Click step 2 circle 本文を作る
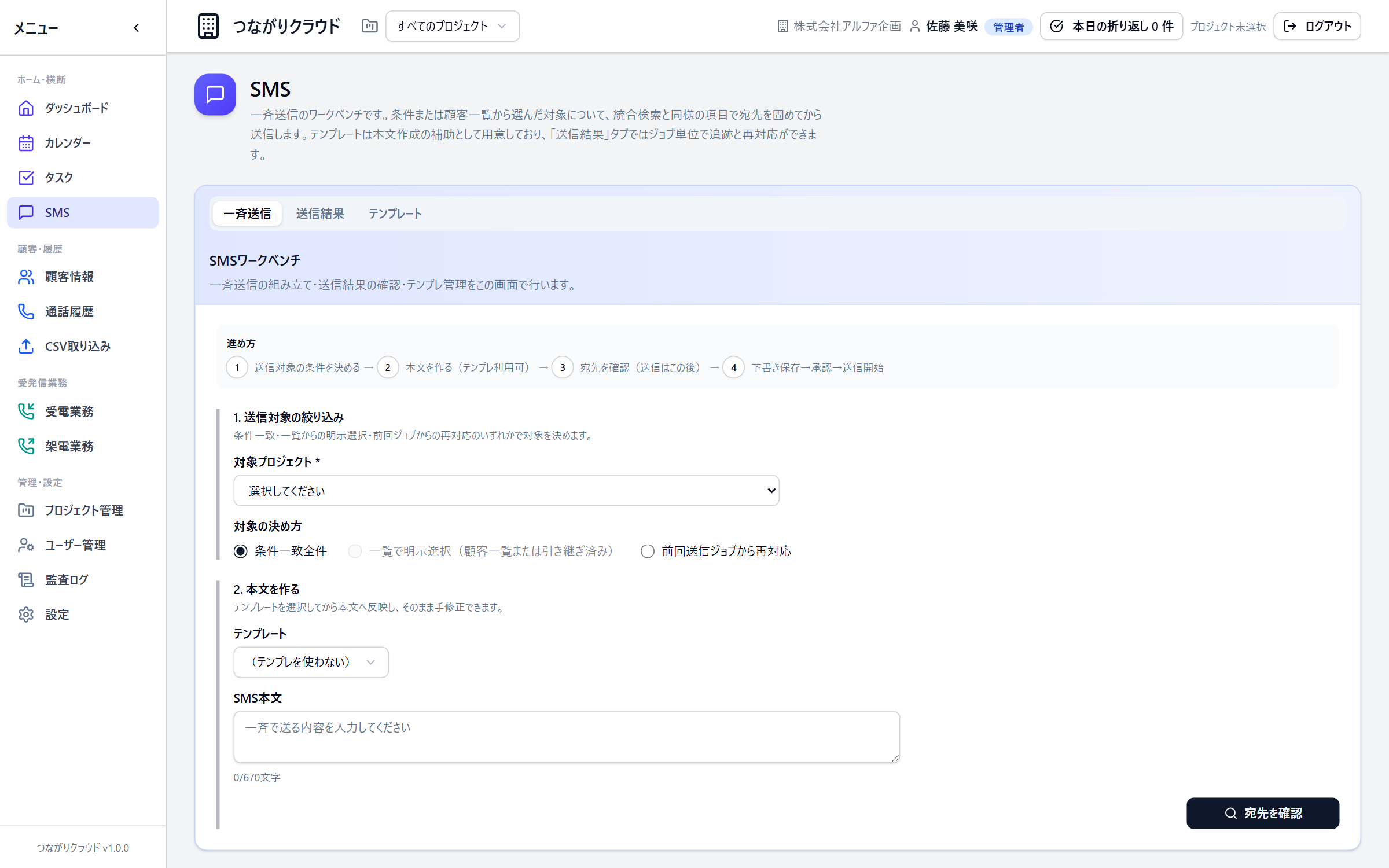 (388, 367)
